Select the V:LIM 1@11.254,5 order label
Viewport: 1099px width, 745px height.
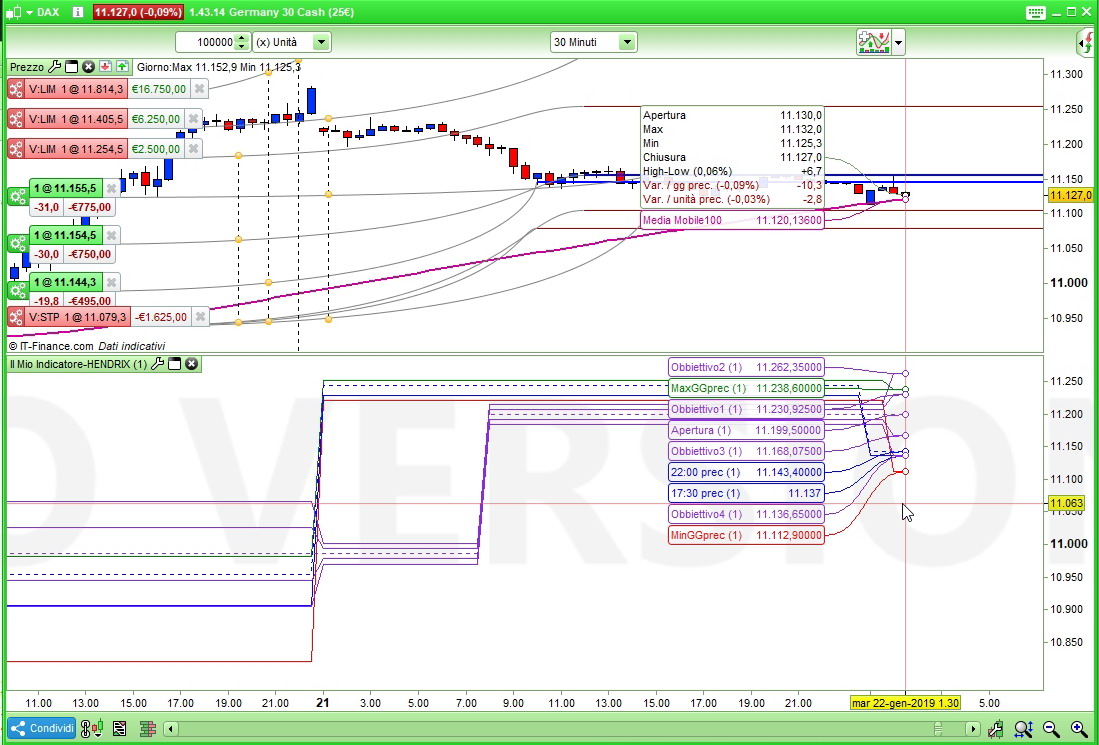[76, 149]
